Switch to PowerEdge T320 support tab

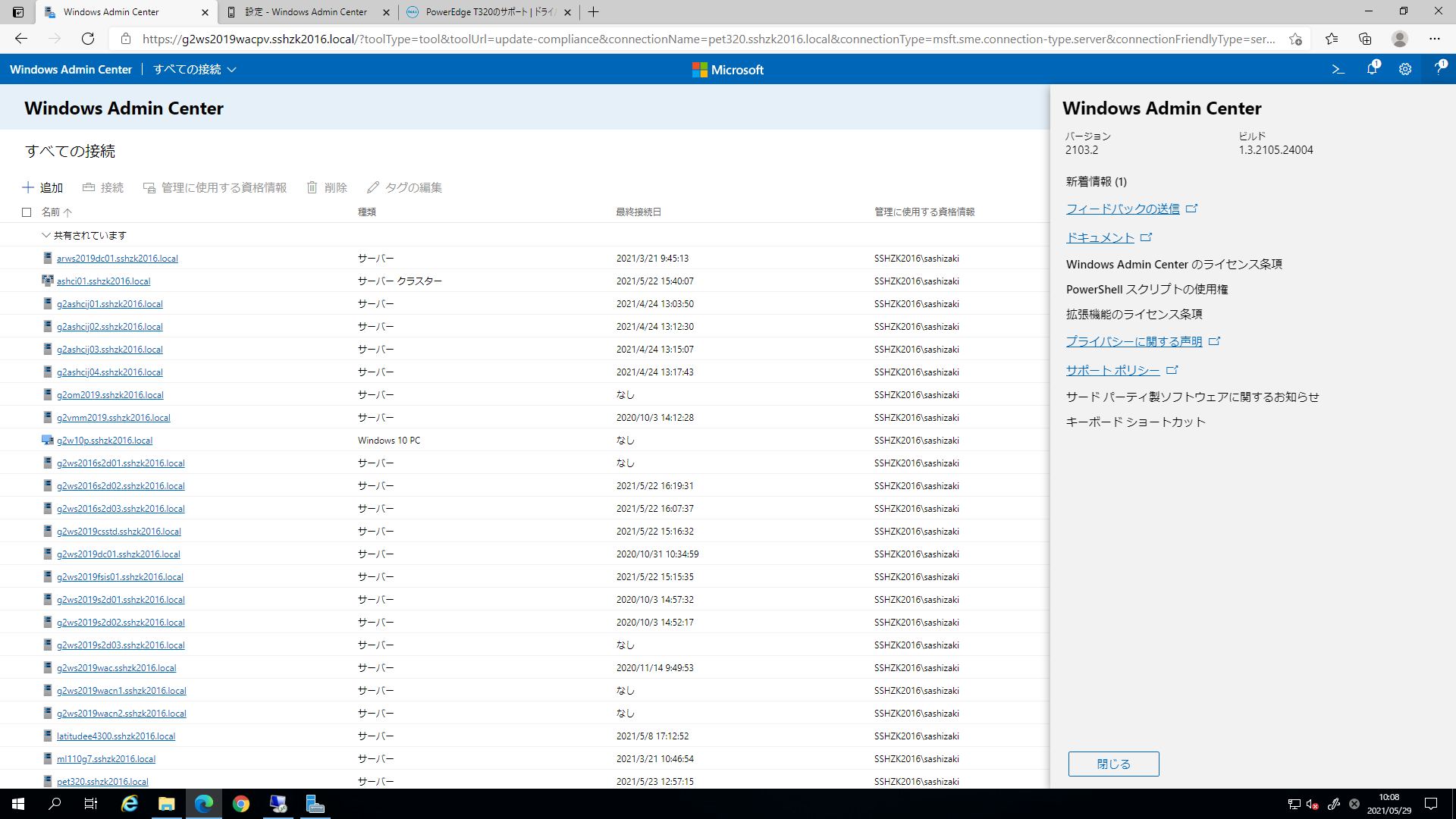489,12
